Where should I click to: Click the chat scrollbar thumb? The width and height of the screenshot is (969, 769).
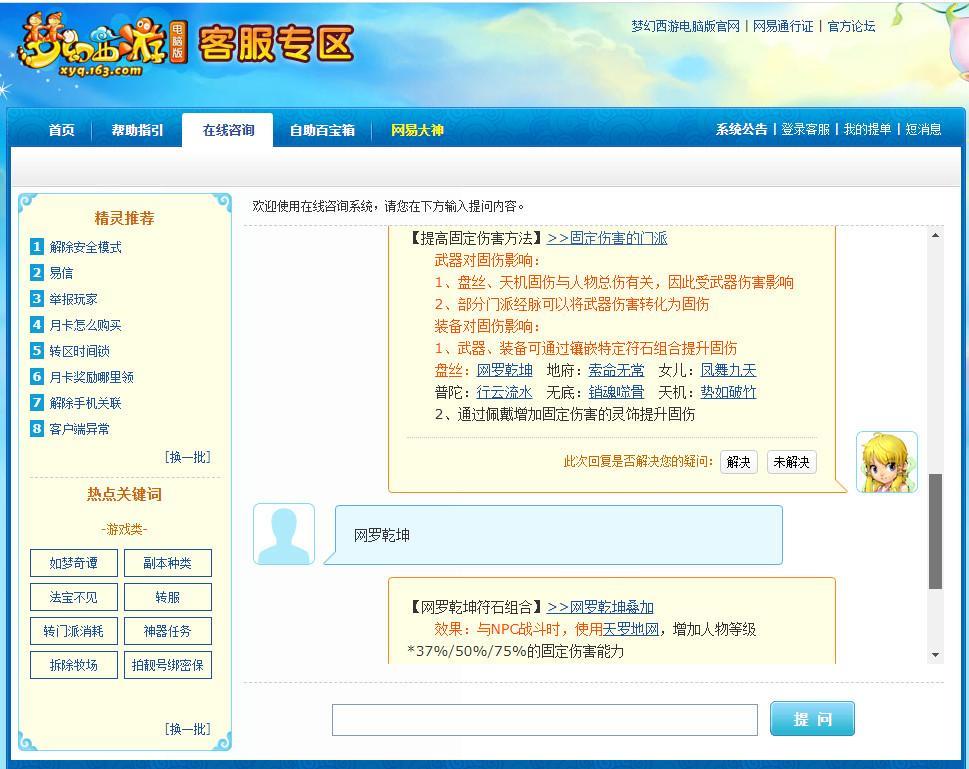tap(936, 531)
